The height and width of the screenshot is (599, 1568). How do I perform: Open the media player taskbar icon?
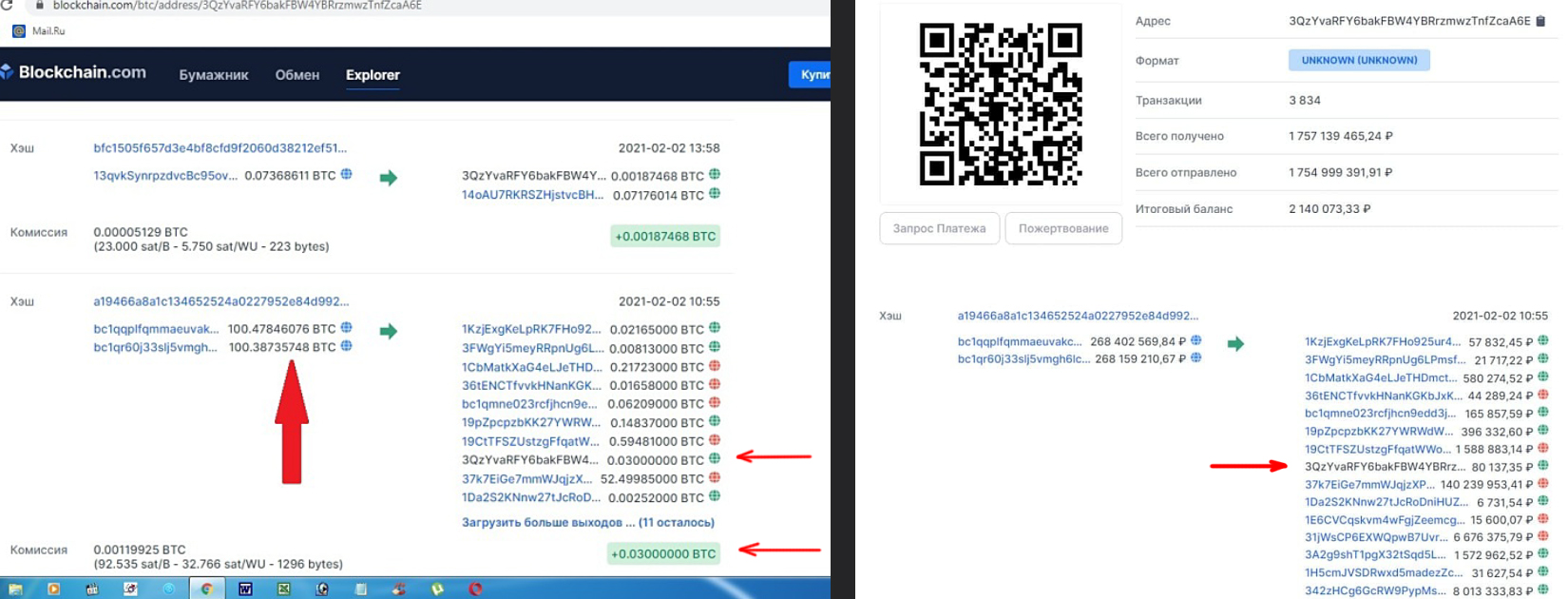click(x=53, y=589)
